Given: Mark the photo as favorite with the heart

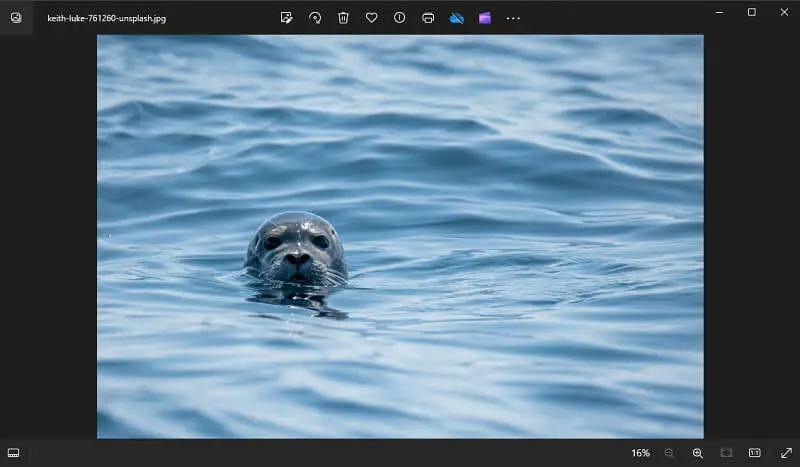Looking at the screenshot, I should 371,18.
